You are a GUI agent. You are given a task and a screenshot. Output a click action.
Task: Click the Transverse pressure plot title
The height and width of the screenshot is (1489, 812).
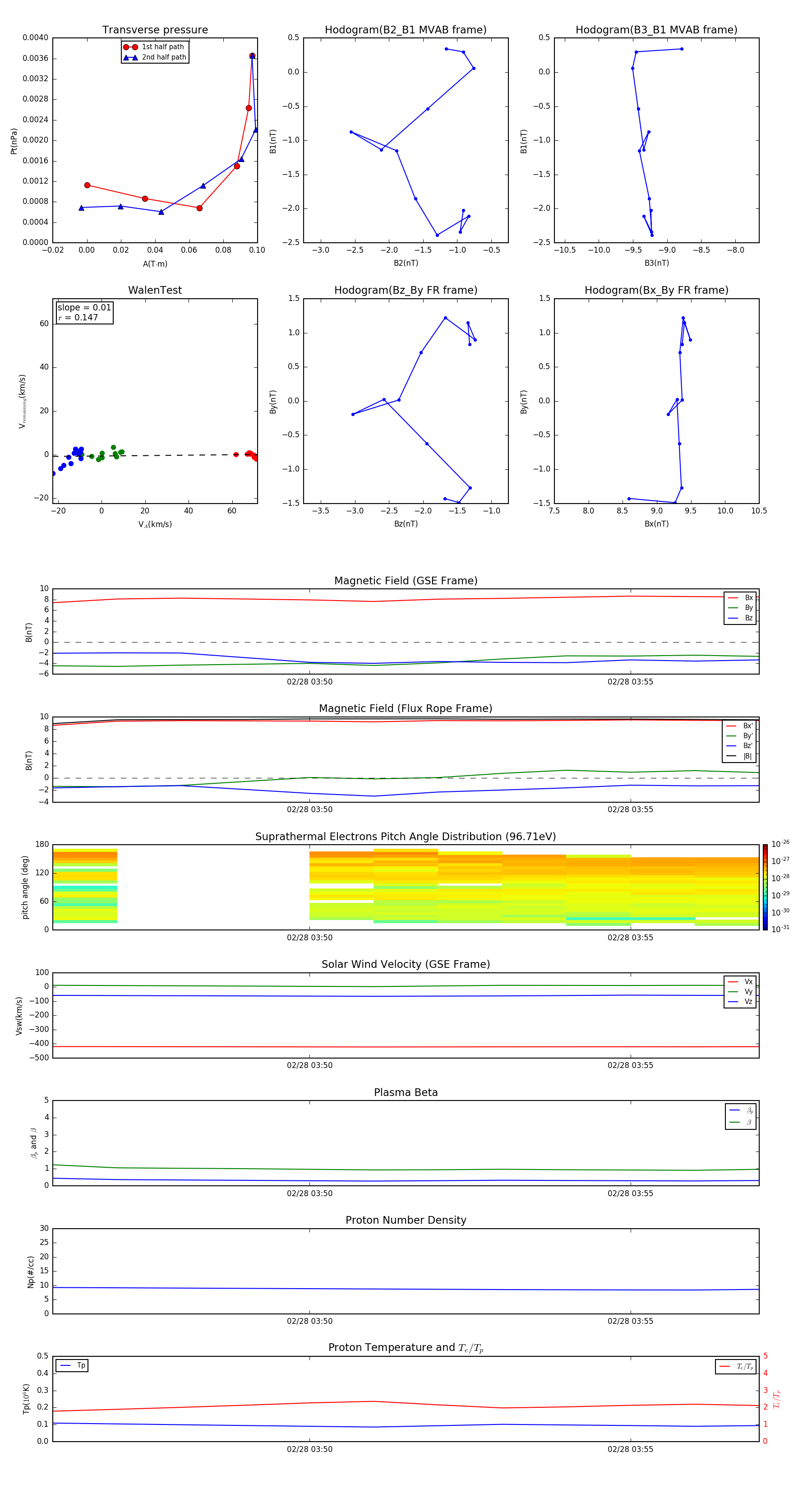(155, 30)
